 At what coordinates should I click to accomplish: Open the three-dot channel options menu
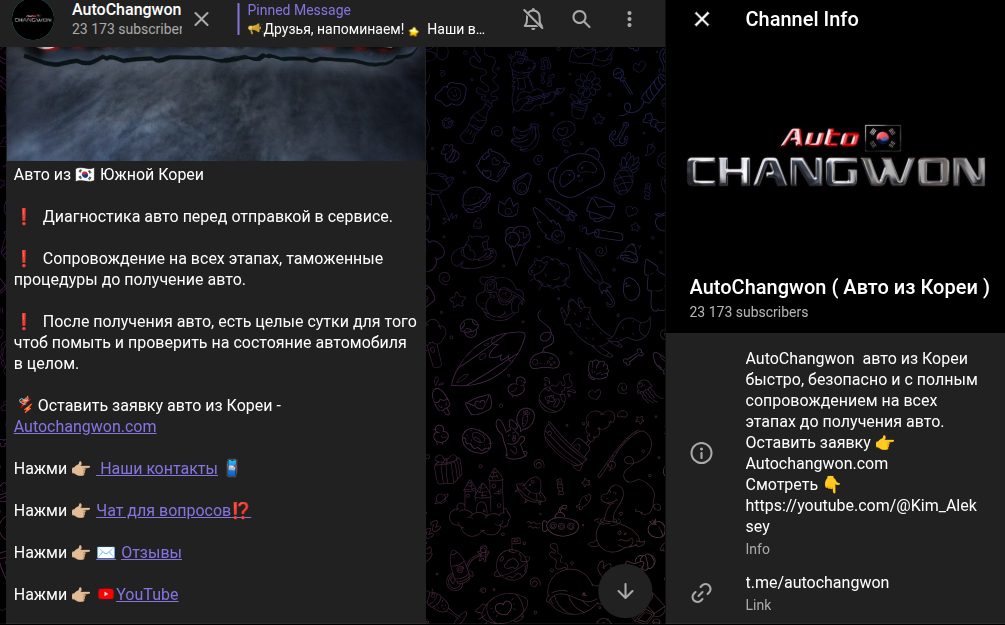point(629,19)
